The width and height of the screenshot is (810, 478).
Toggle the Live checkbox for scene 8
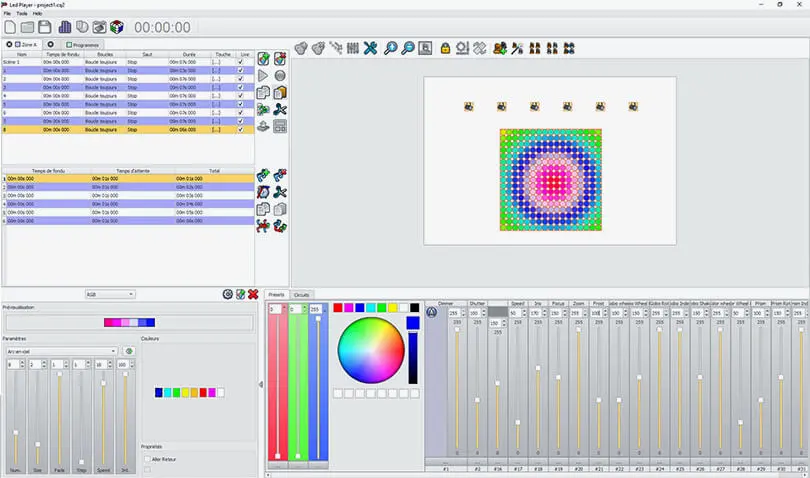coord(240,129)
